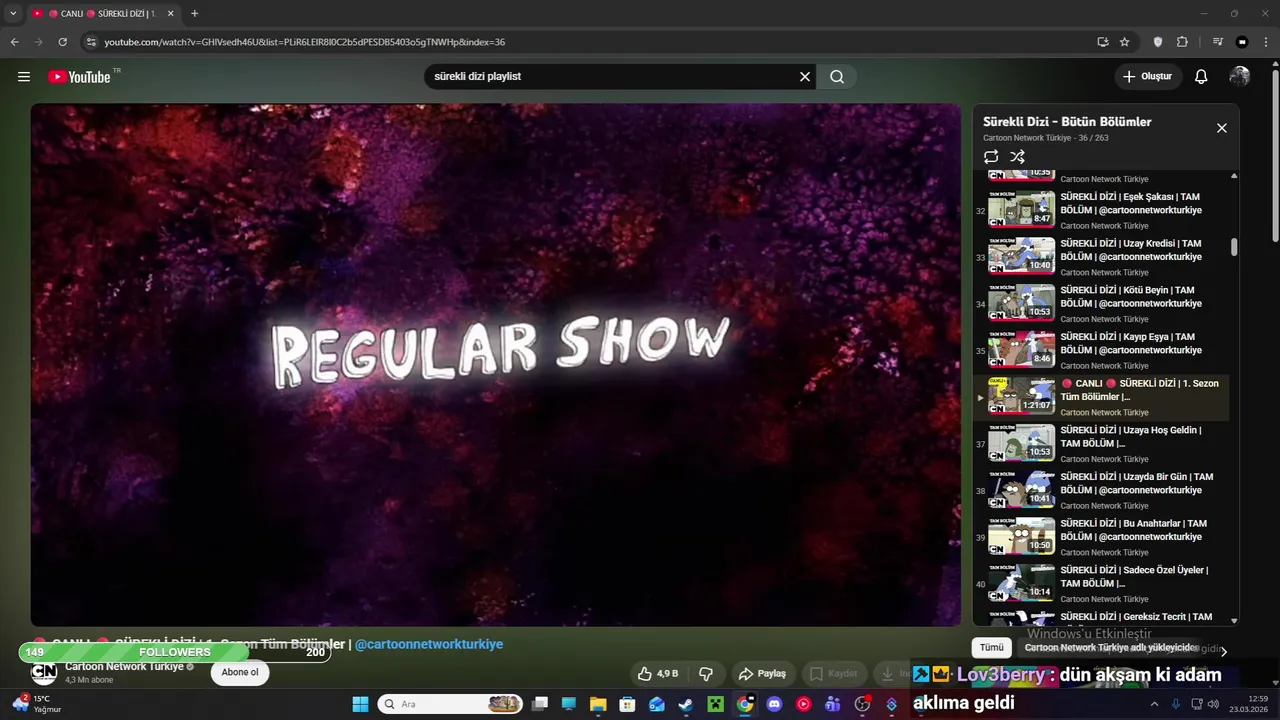Open Discord from the taskbar
1280x720 pixels.
pyautogui.click(x=774, y=704)
